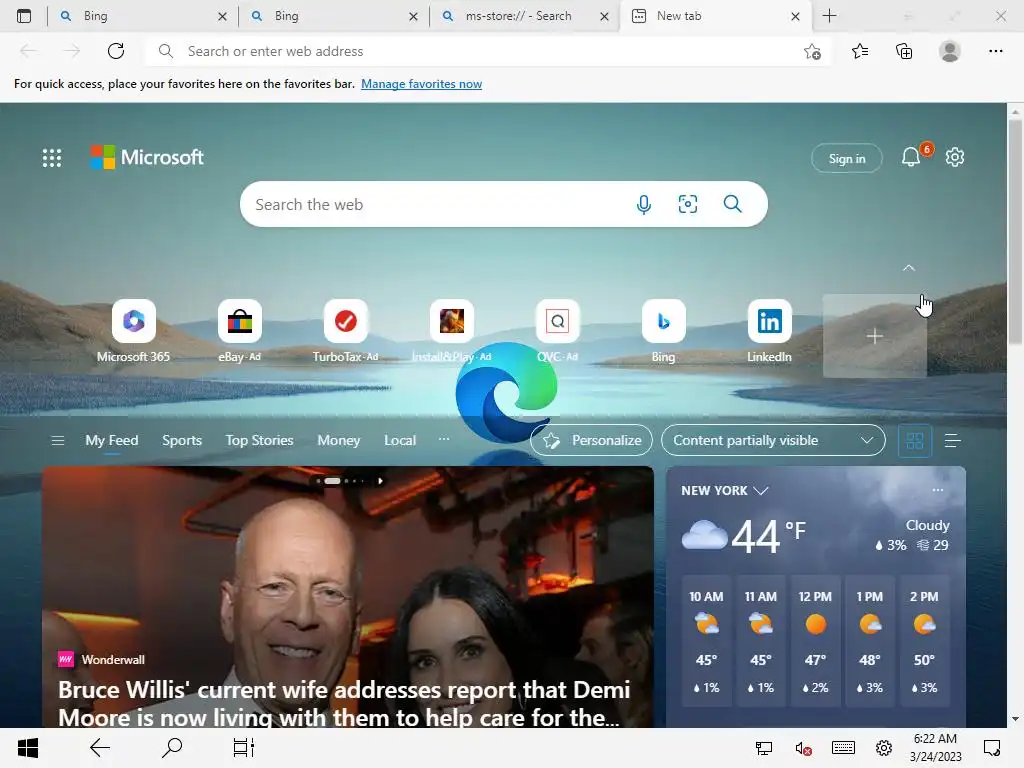1024x768 pixels.
Task: Expand Content partially visible dropdown
Action: click(773, 440)
